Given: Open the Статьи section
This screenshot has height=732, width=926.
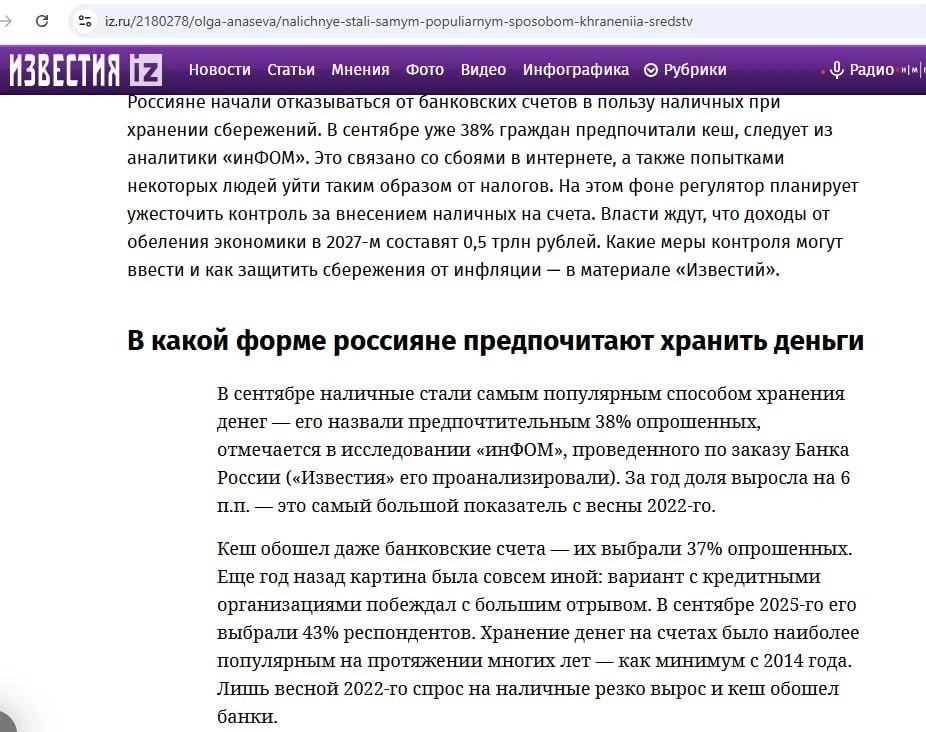Looking at the screenshot, I should coord(291,70).
